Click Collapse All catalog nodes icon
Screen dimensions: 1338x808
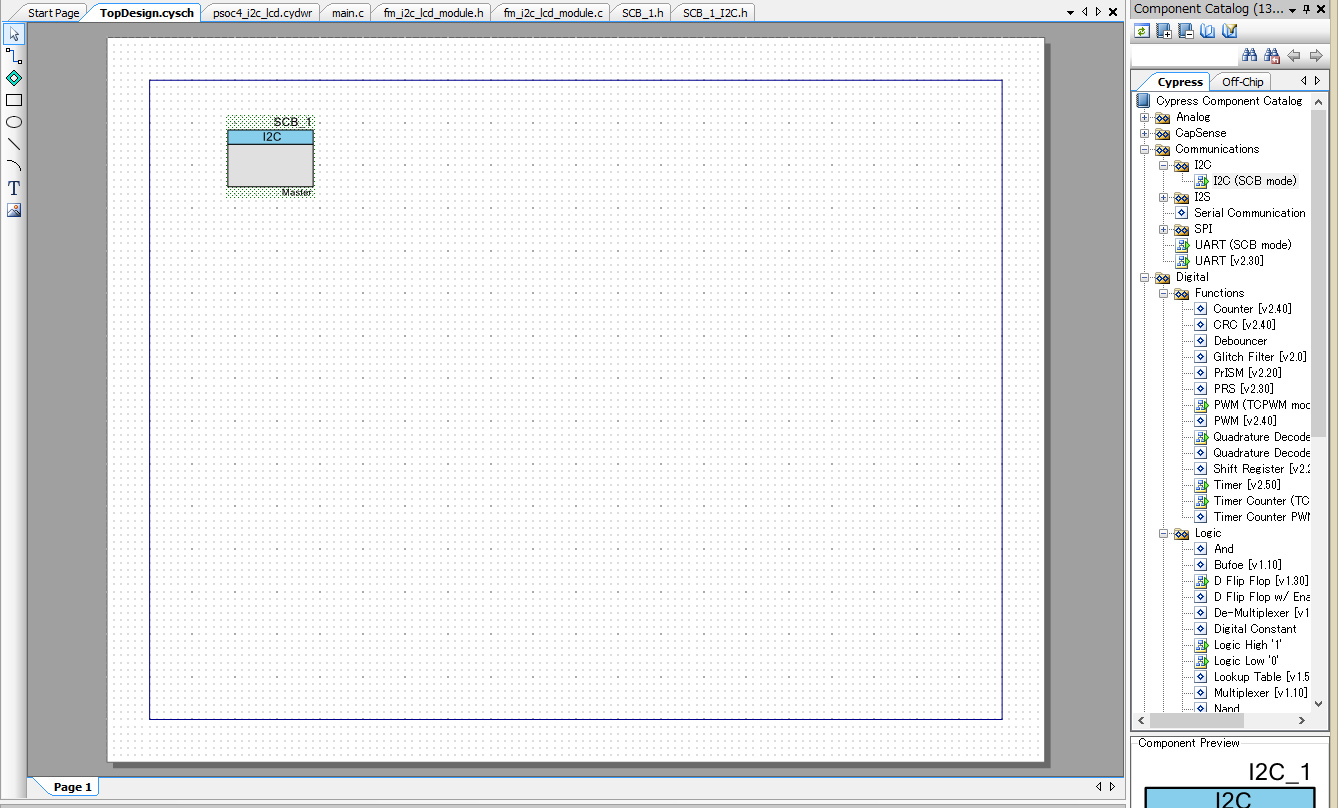[1186, 31]
